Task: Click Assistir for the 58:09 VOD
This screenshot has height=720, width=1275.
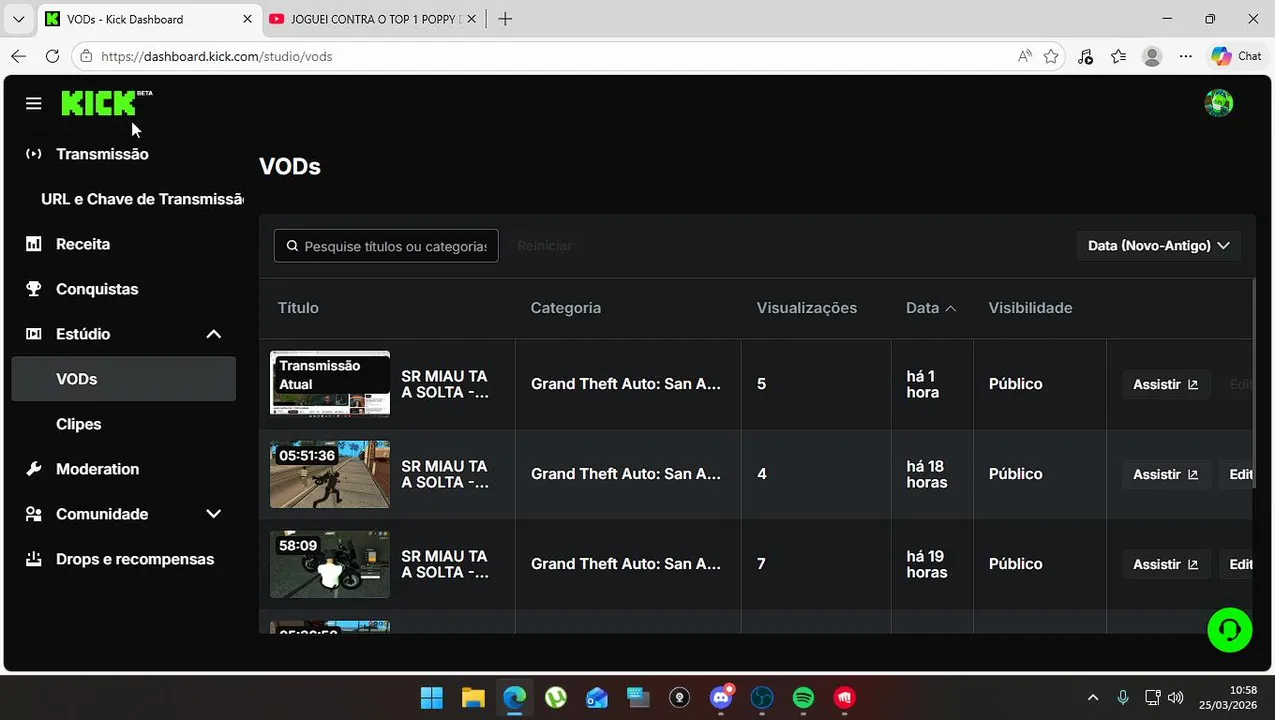Action: coord(1165,564)
